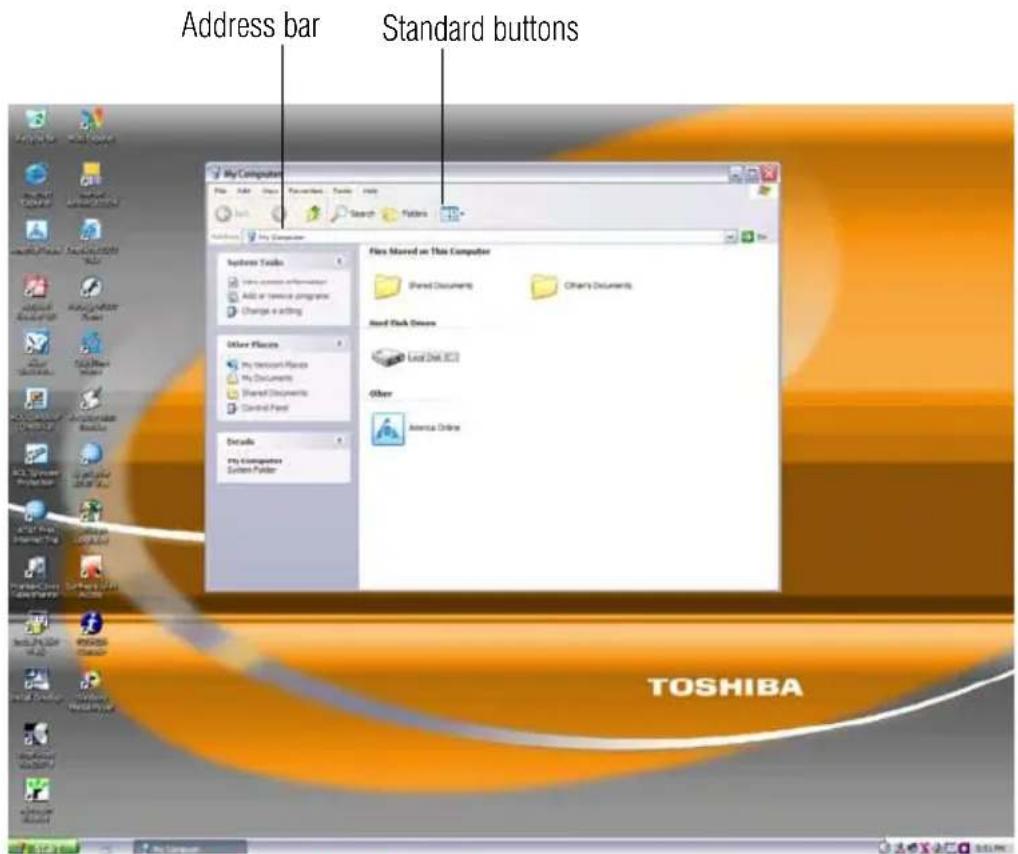
Task: Collapse the System Tasks panel
Action: (x=339, y=262)
